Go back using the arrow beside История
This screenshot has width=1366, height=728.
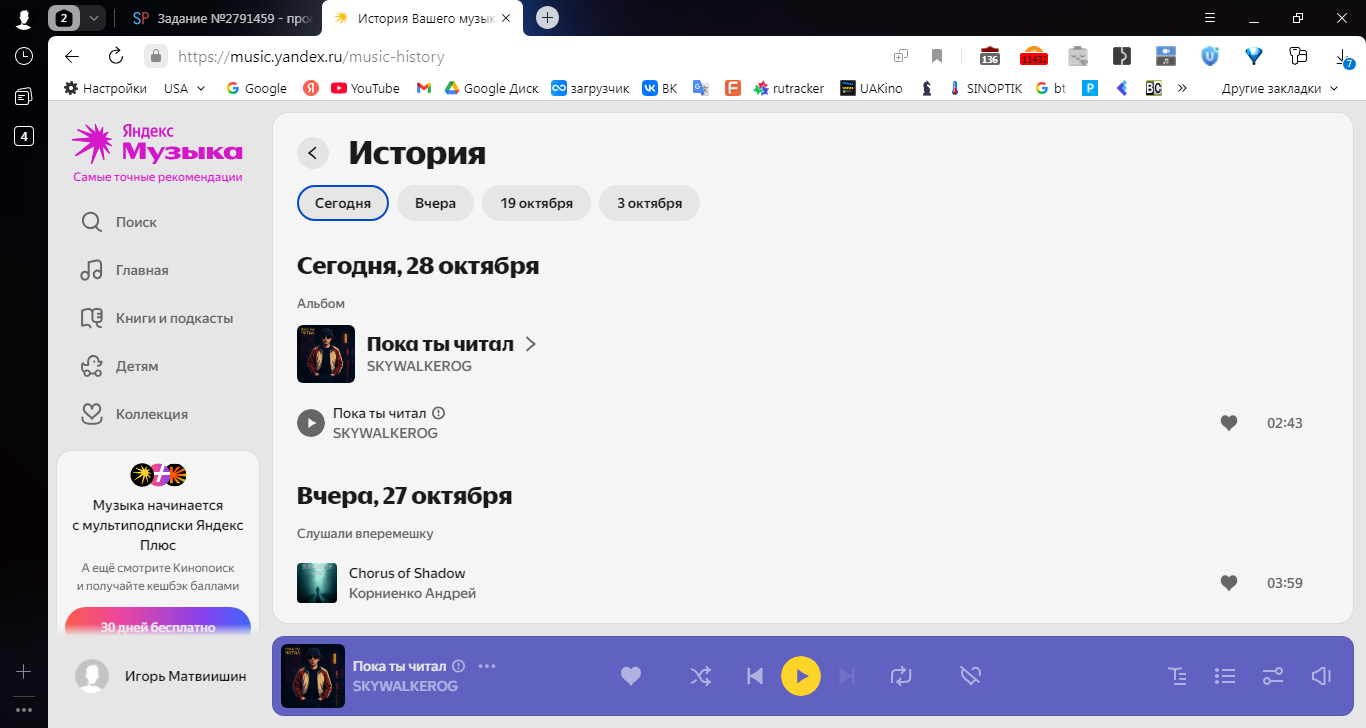[313, 153]
